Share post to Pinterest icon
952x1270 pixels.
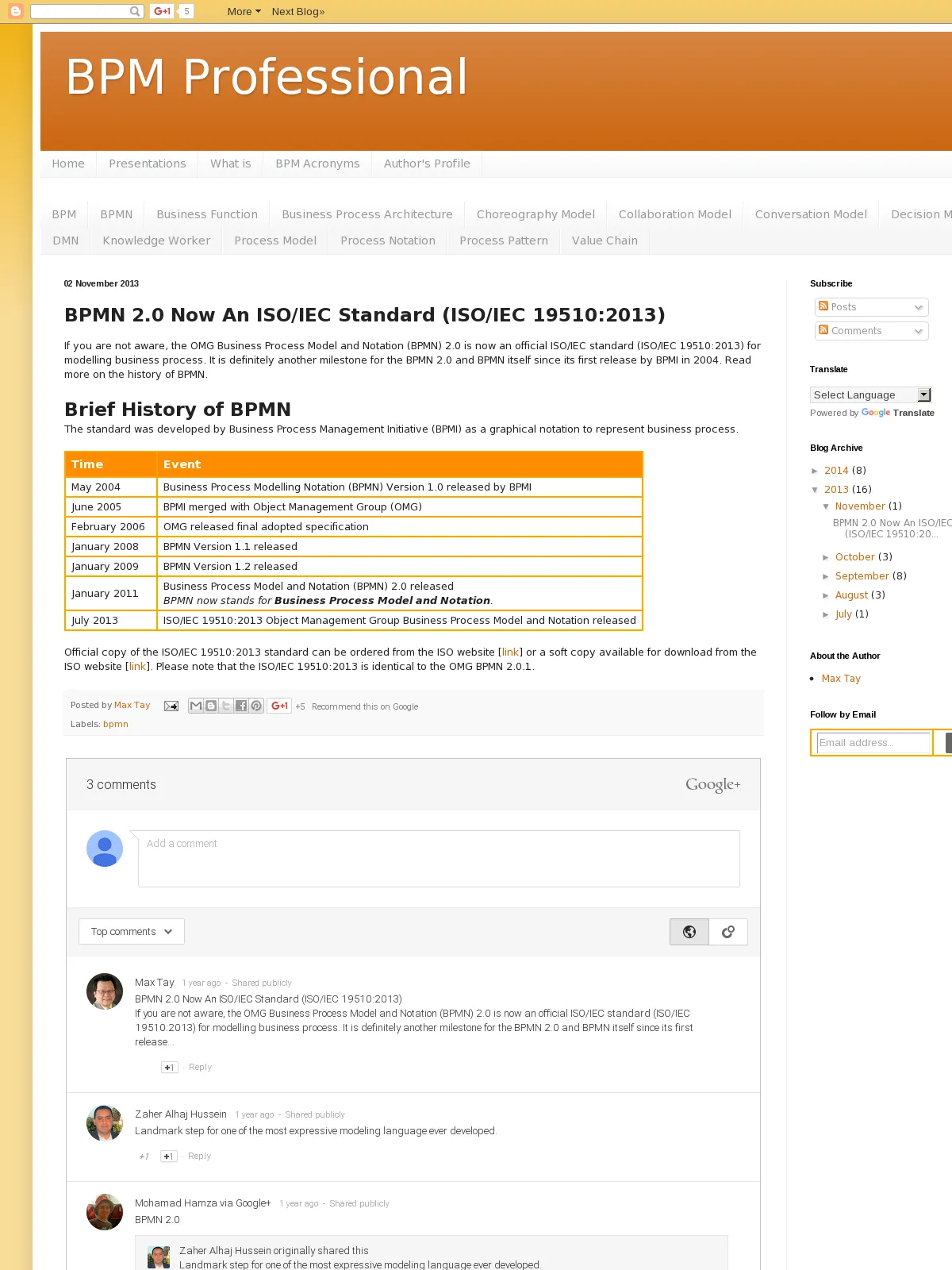point(256,706)
